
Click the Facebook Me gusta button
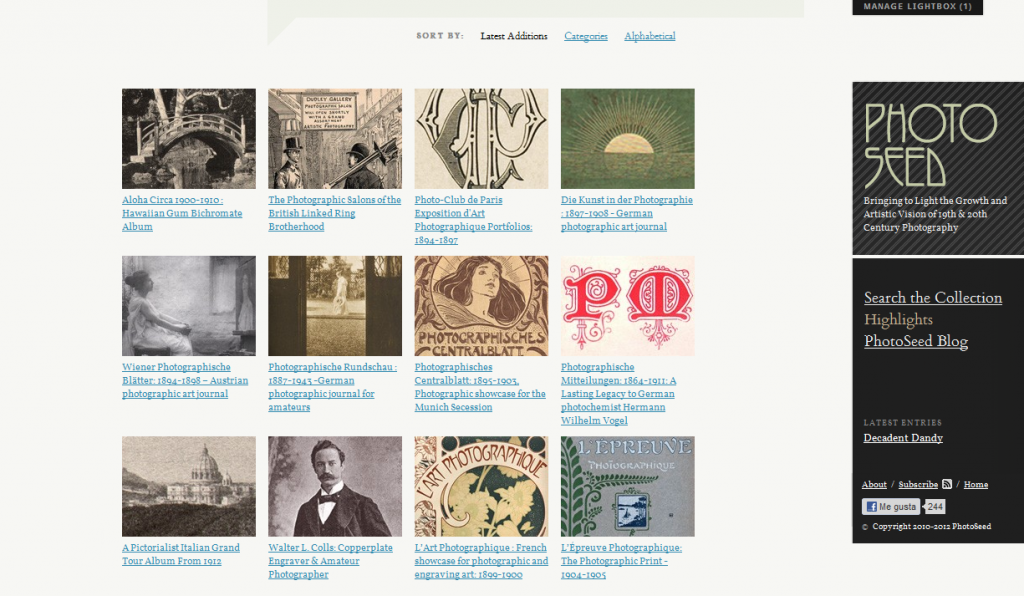click(x=891, y=507)
